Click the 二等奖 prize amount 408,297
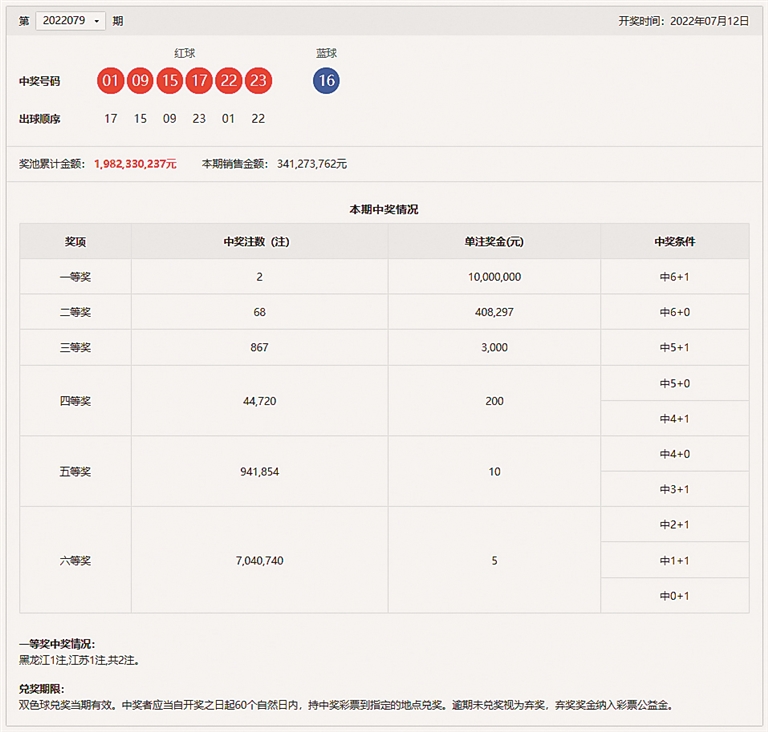The width and height of the screenshot is (768, 732). click(x=494, y=313)
